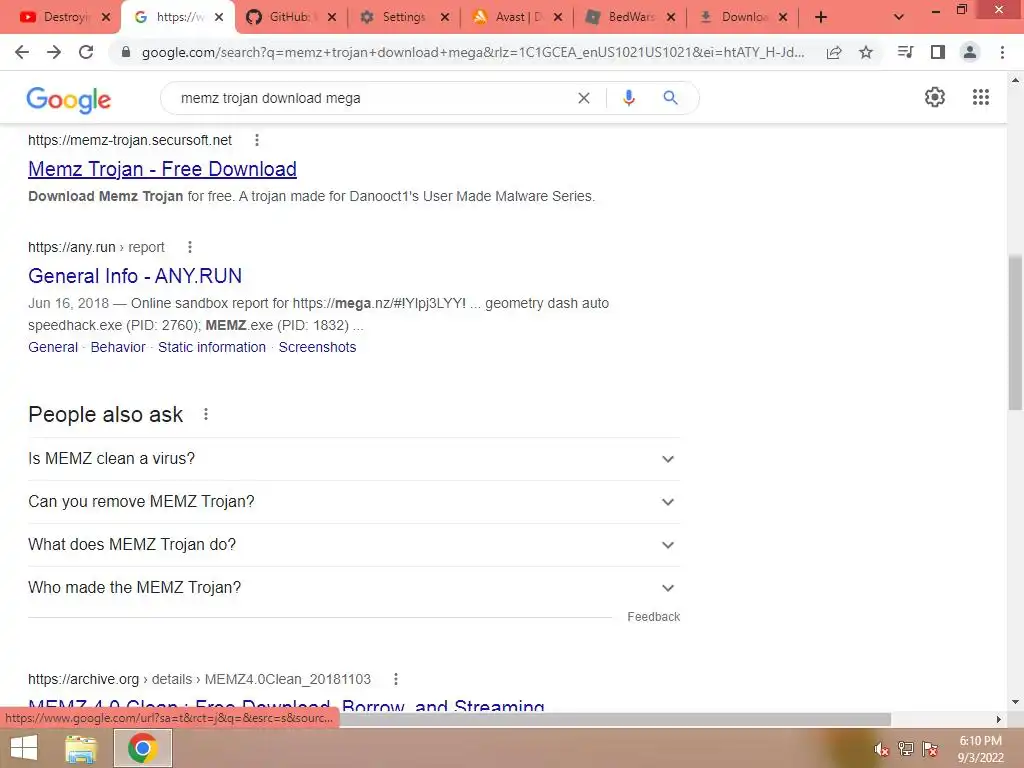Expand "Can you remove MEMZ Trojan?"
The image size is (1024, 768).
pos(354,502)
